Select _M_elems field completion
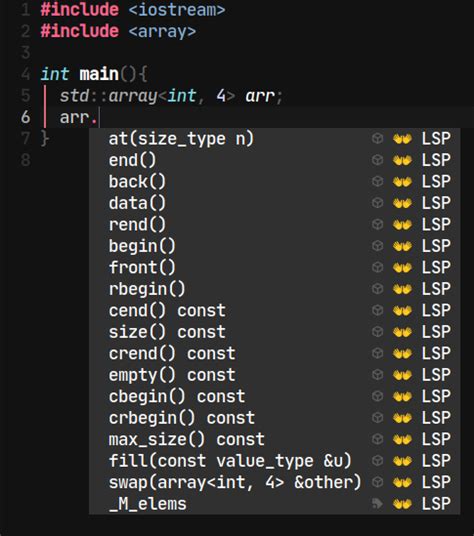 [x=274, y=504]
